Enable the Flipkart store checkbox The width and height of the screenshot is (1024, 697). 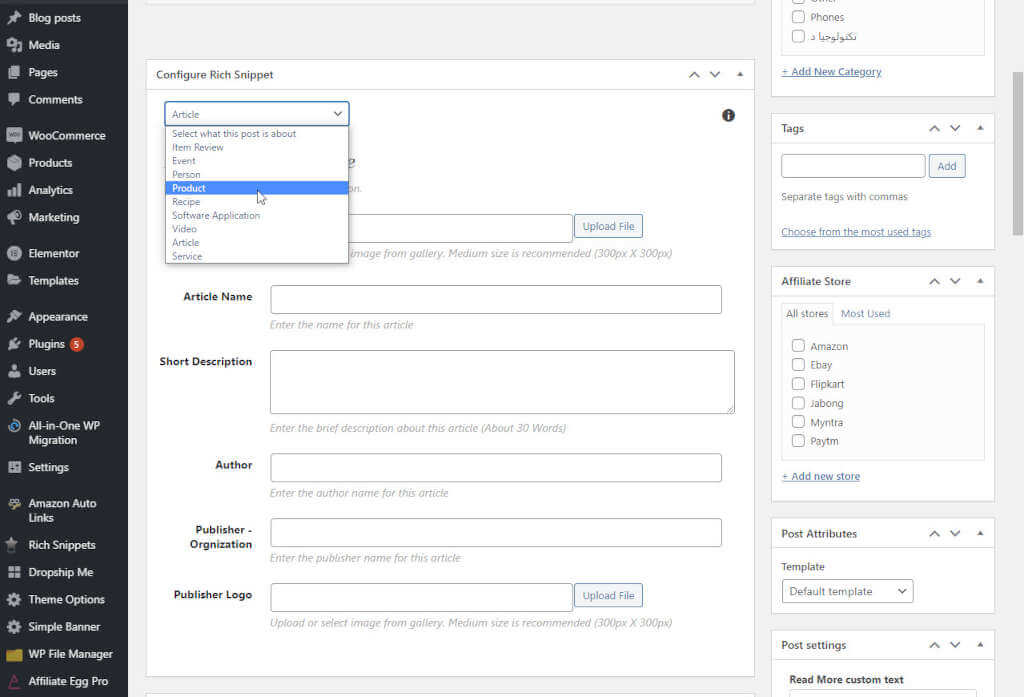(798, 383)
